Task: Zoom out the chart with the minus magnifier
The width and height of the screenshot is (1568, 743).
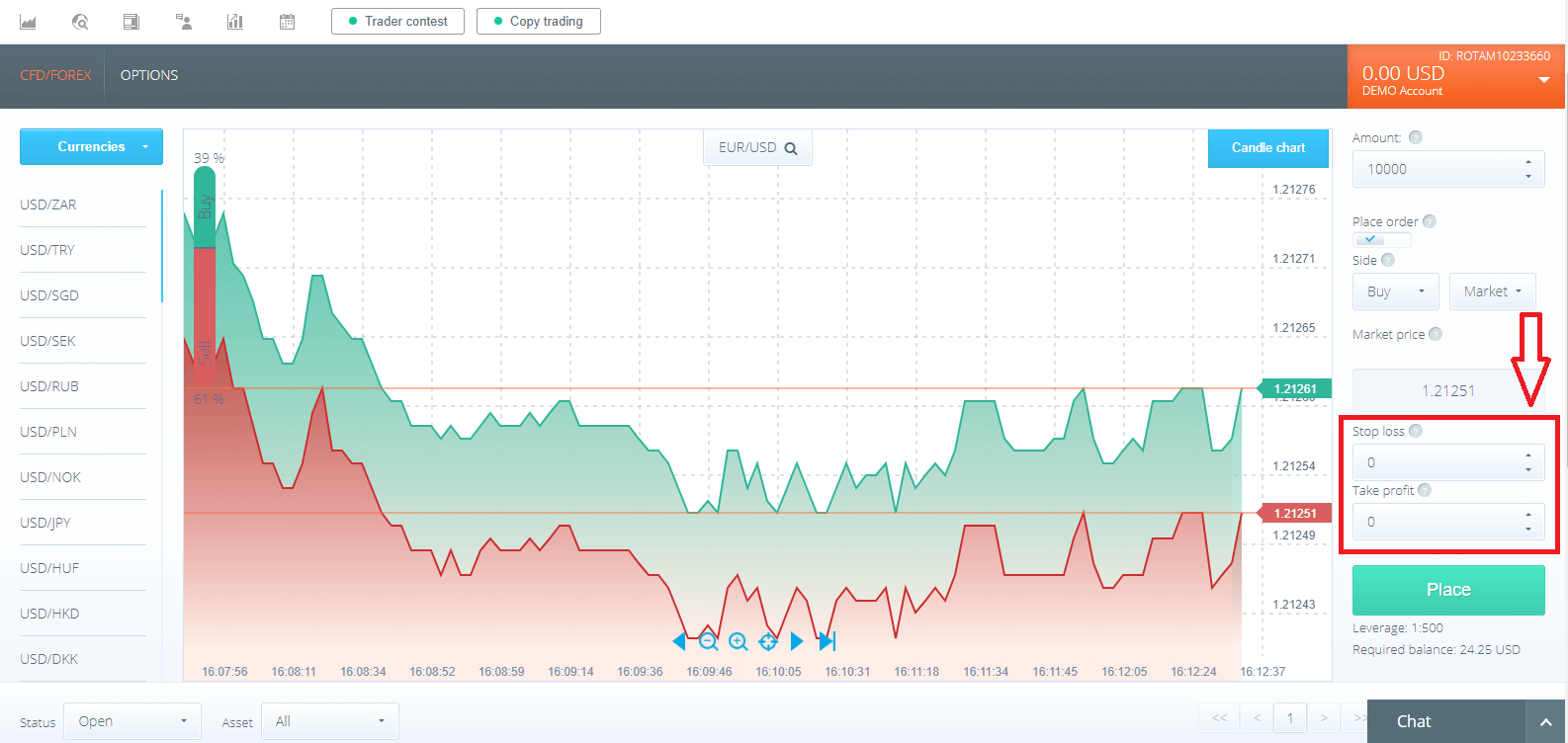Action: [708, 641]
